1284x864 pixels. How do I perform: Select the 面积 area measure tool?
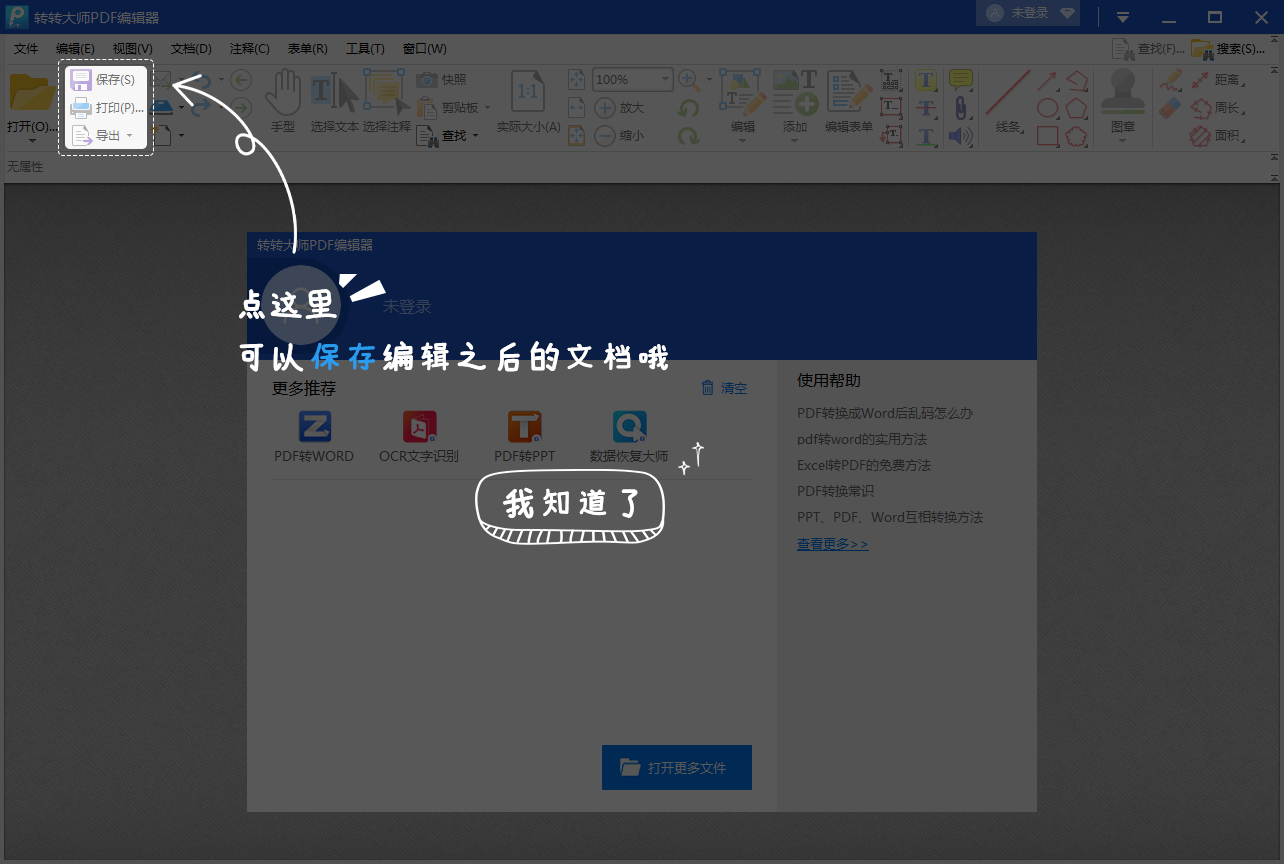(x=1217, y=135)
